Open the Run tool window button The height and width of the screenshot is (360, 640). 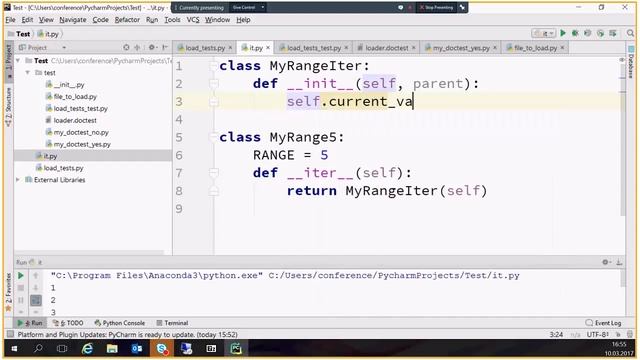[30, 323]
